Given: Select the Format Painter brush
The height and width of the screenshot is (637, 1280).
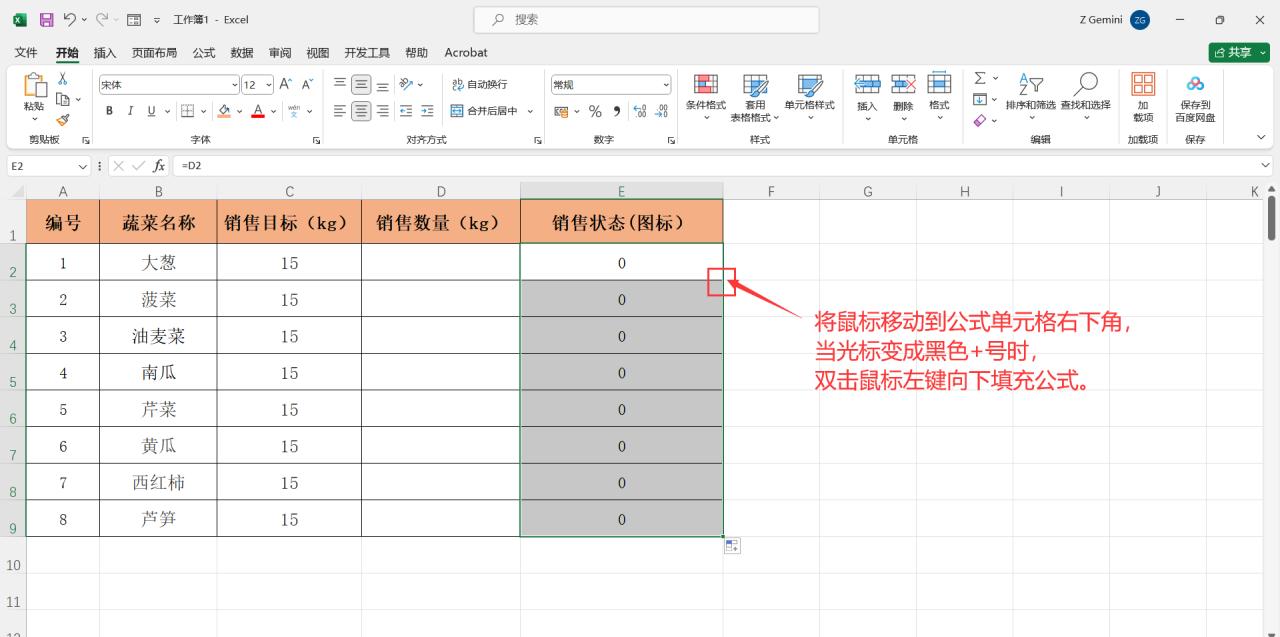Looking at the screenshot, I should [63, 119].
